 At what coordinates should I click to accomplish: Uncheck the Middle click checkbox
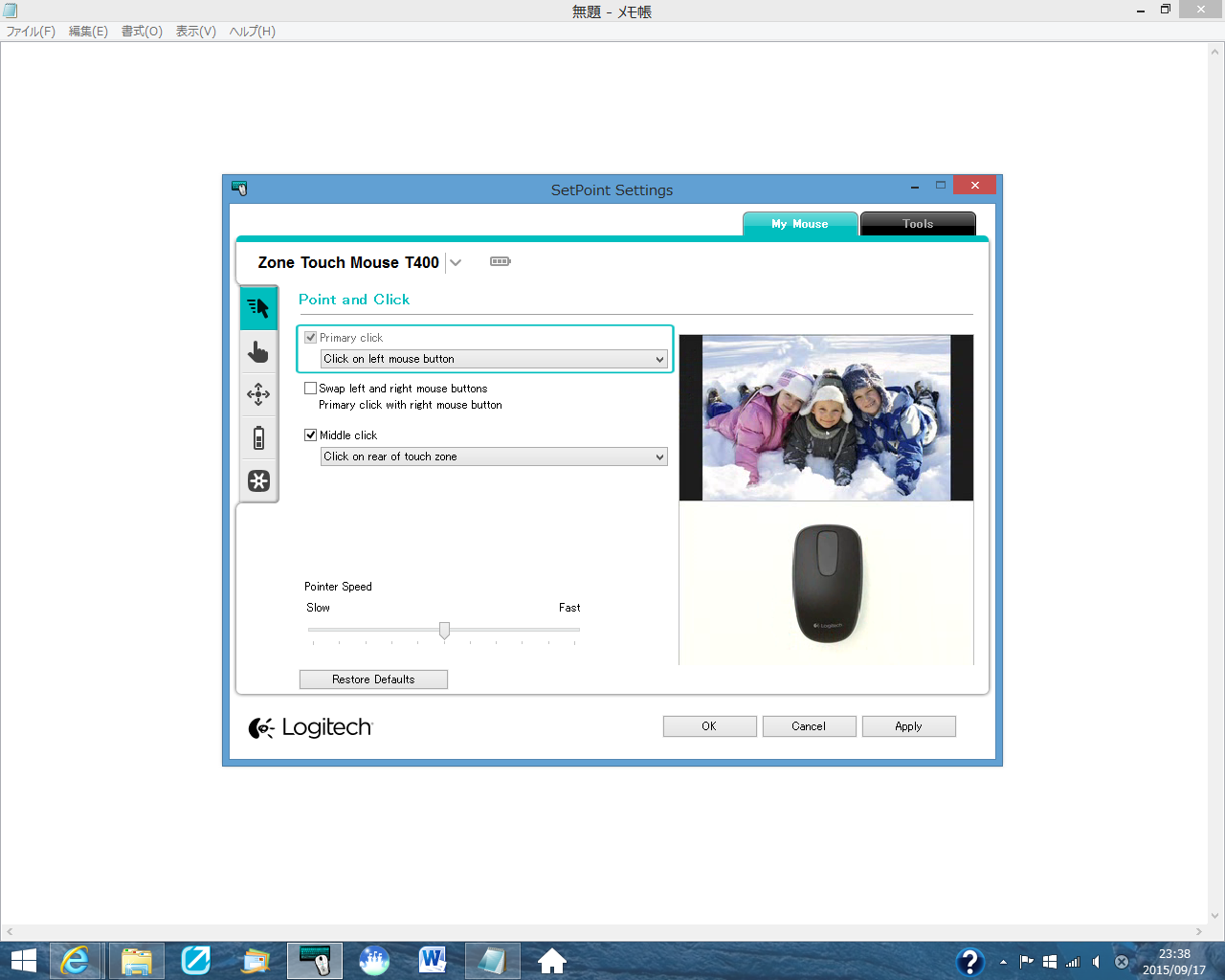point(310,434)
